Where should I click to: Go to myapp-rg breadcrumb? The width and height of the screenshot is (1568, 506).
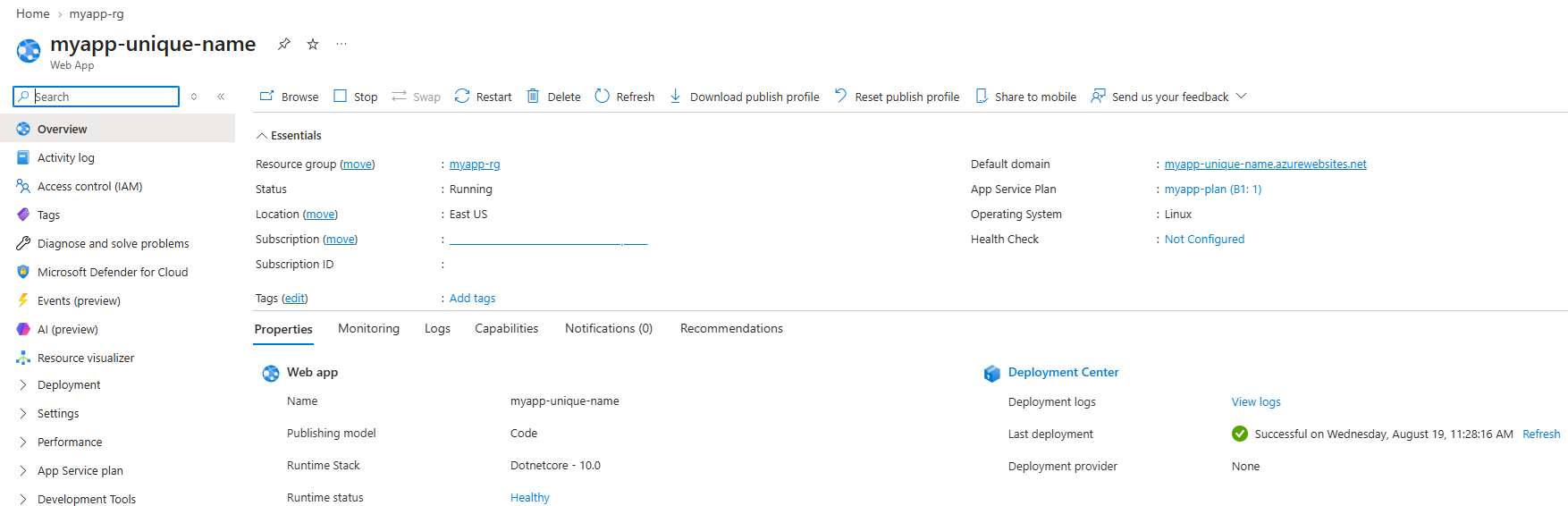coord(97,13)
